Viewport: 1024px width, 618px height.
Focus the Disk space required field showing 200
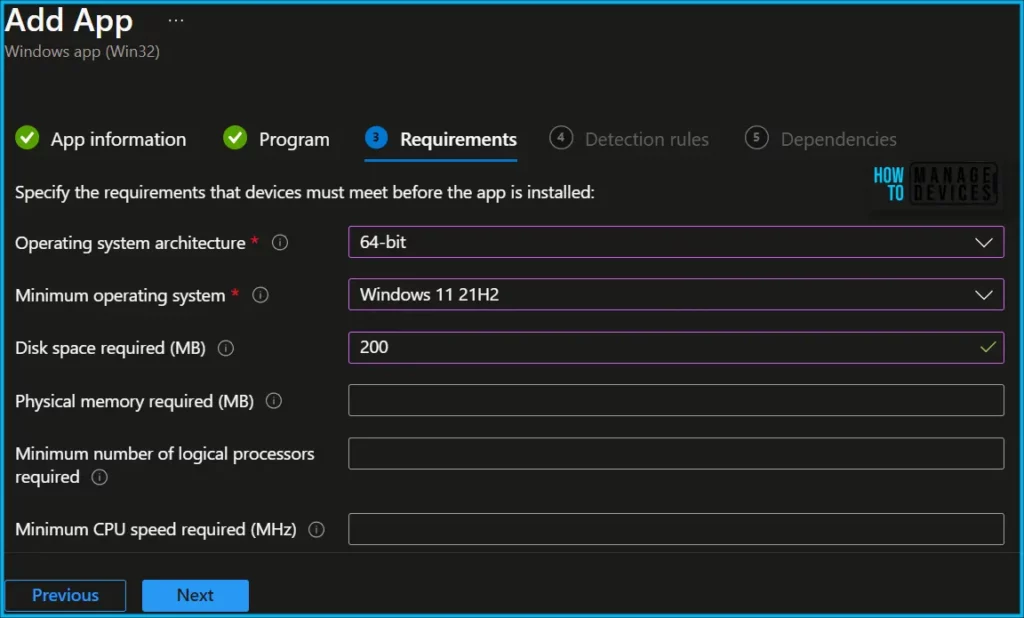pyautogui.click(x=676, y=348)
